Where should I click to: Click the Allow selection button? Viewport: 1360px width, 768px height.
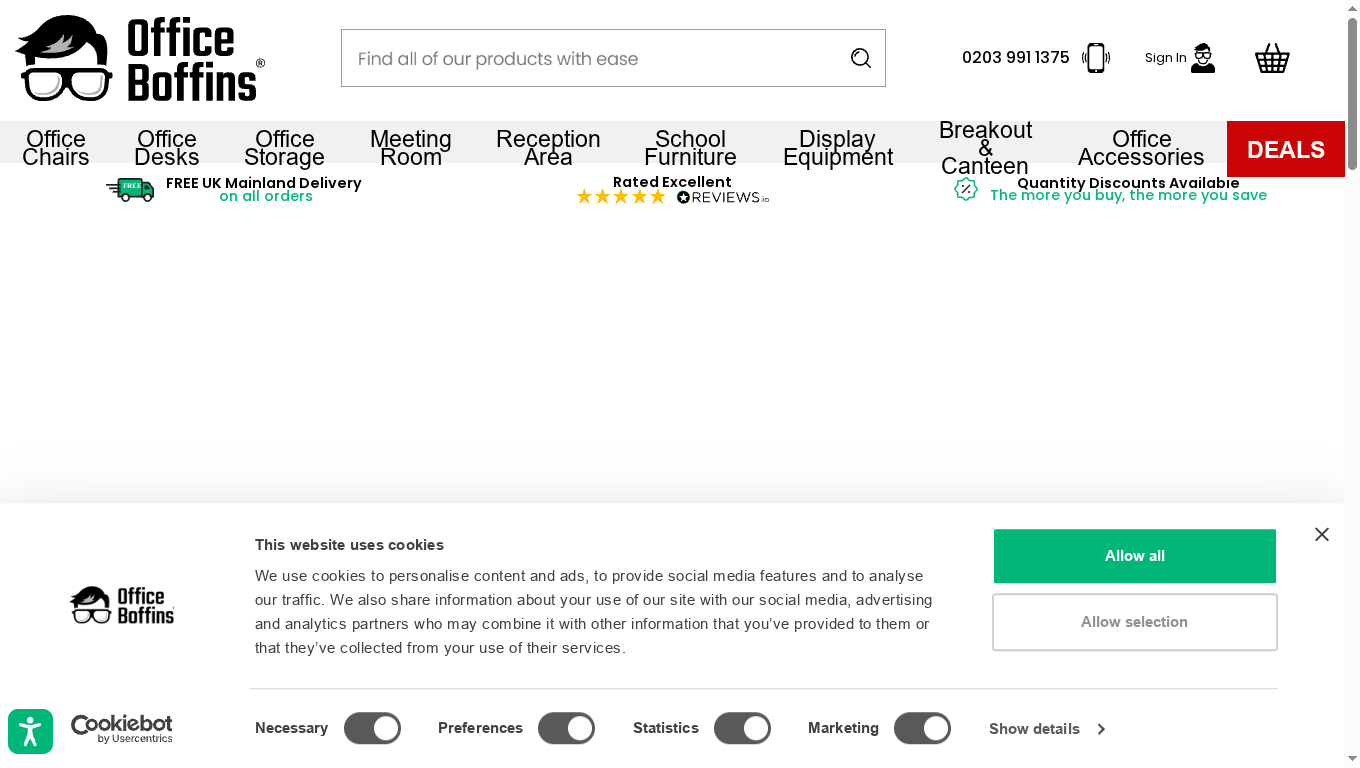1134,621
